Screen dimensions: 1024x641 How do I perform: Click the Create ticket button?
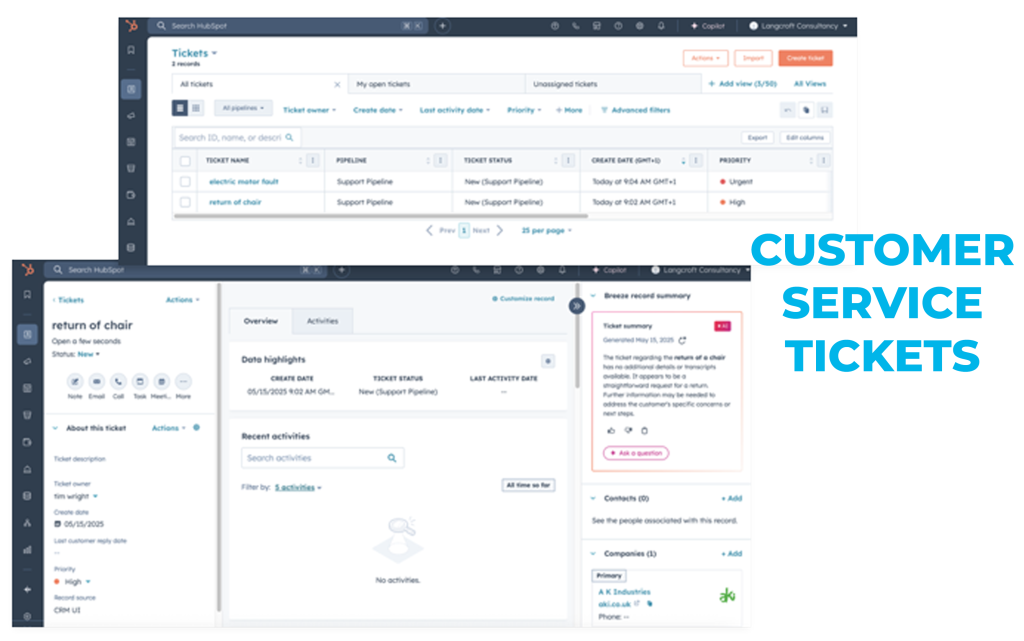coord(805,58)
